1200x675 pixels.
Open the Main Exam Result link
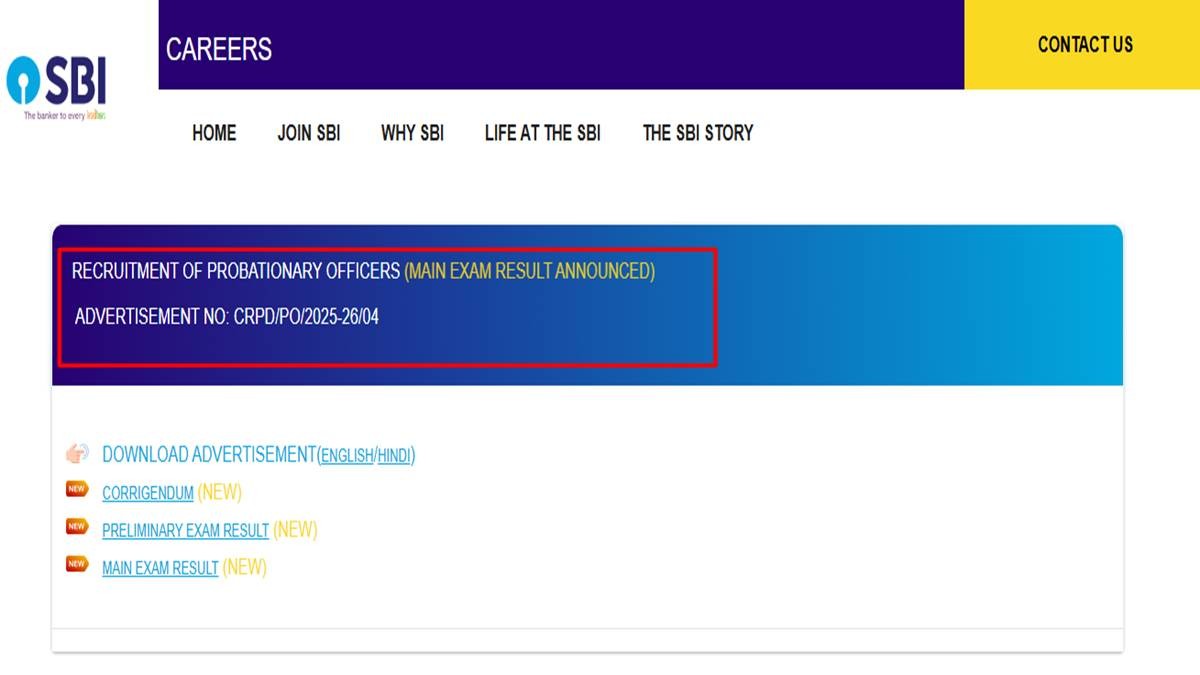tap(160, 569)
